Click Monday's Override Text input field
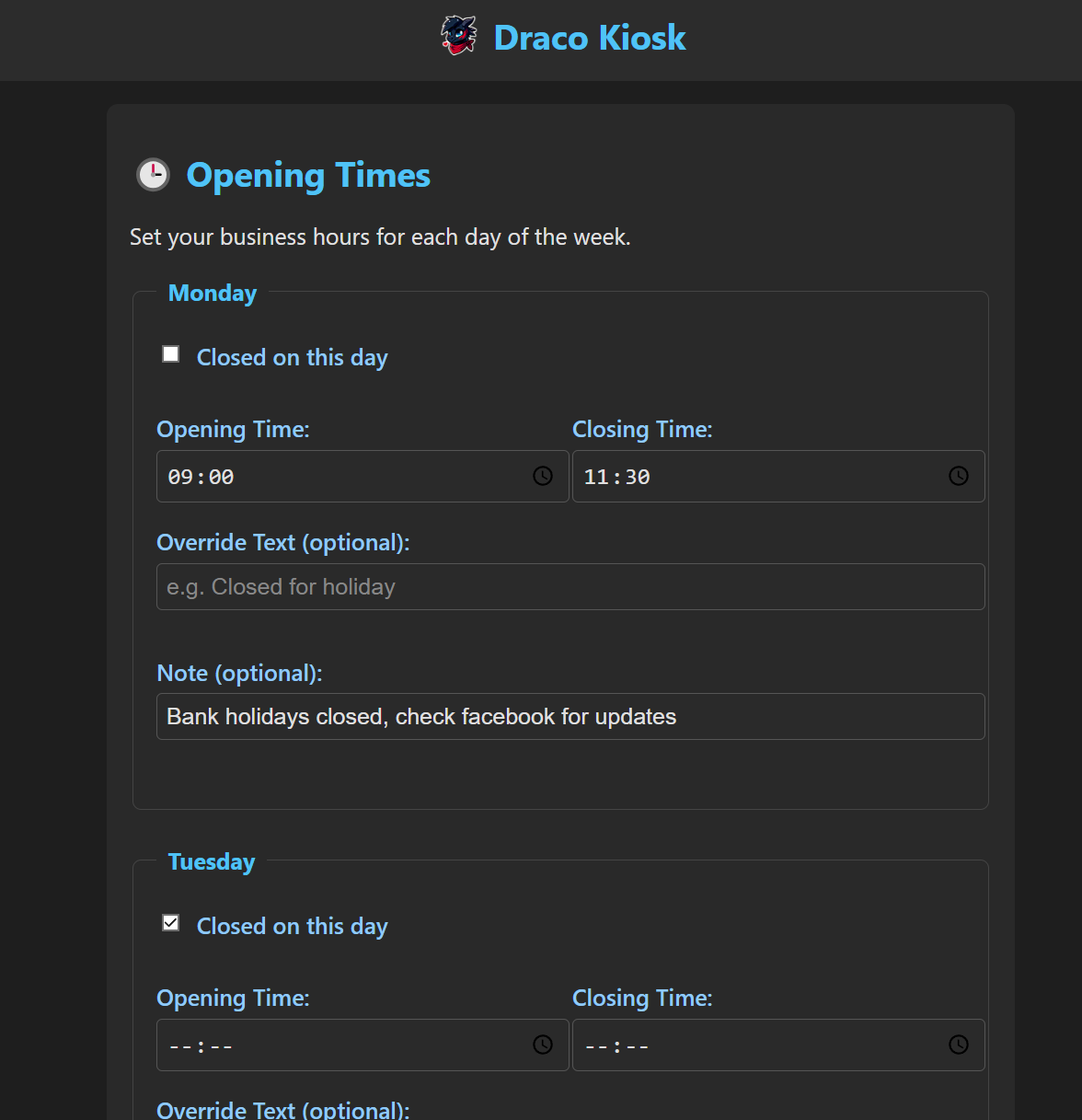The width and height of the screenshot is (1082, 1120). (570, 586)
